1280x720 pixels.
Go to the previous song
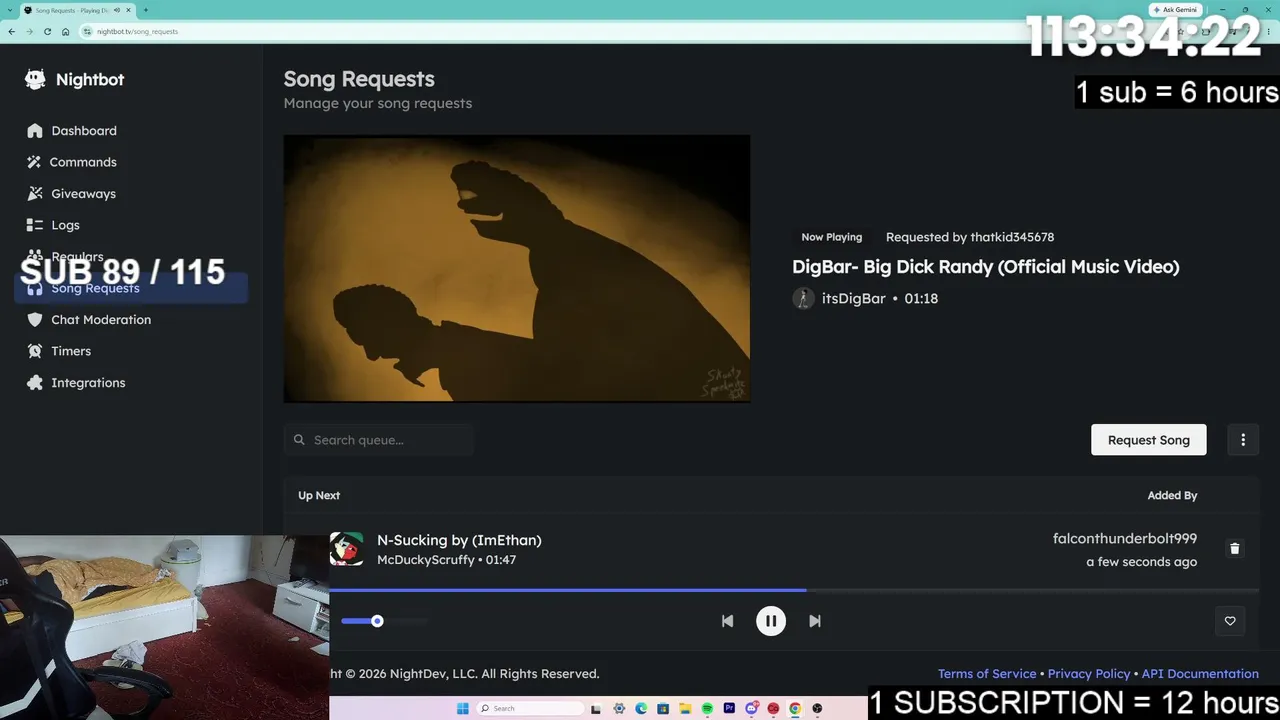tap(727, 621)
